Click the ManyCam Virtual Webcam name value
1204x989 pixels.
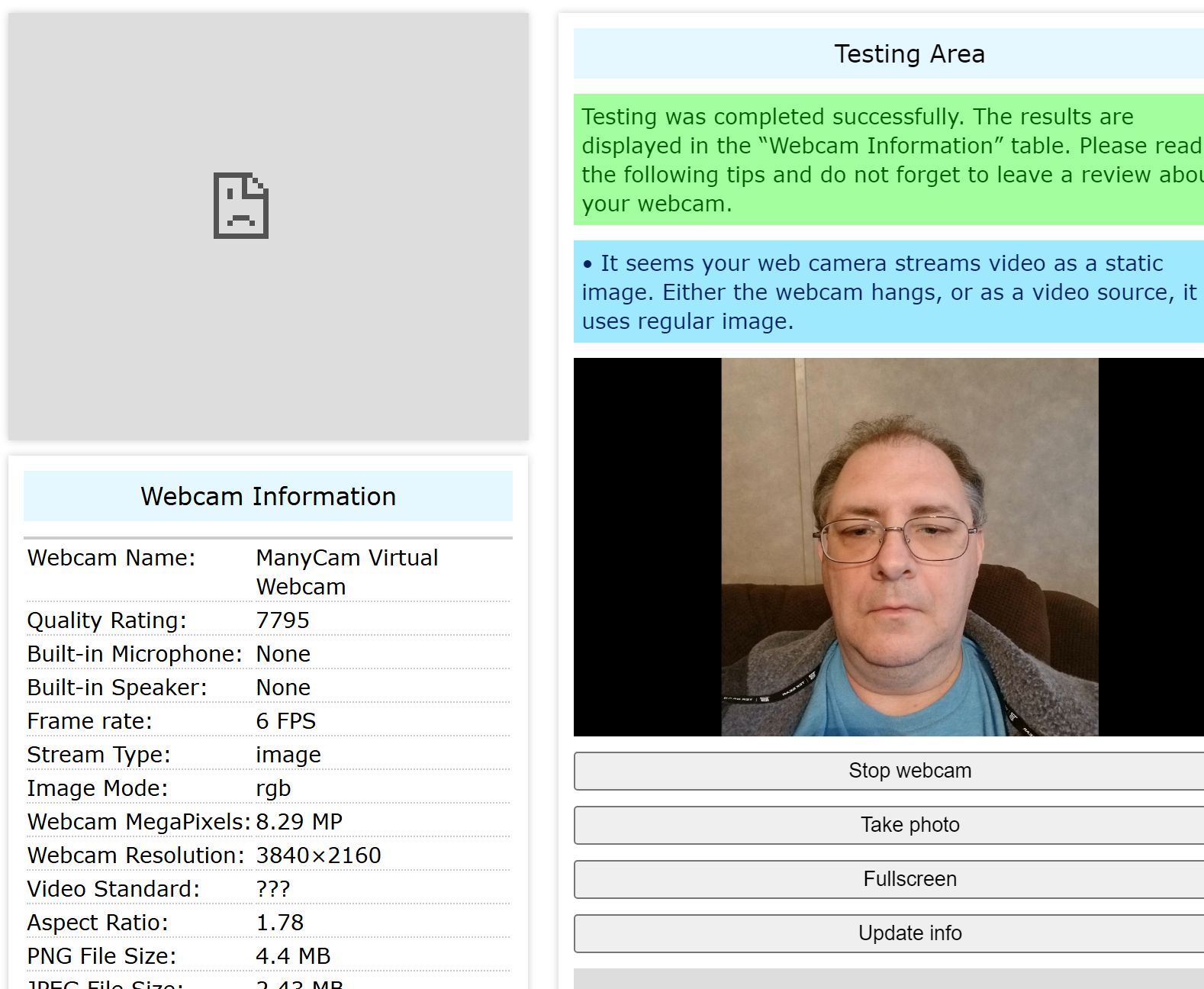coord(346,572)
